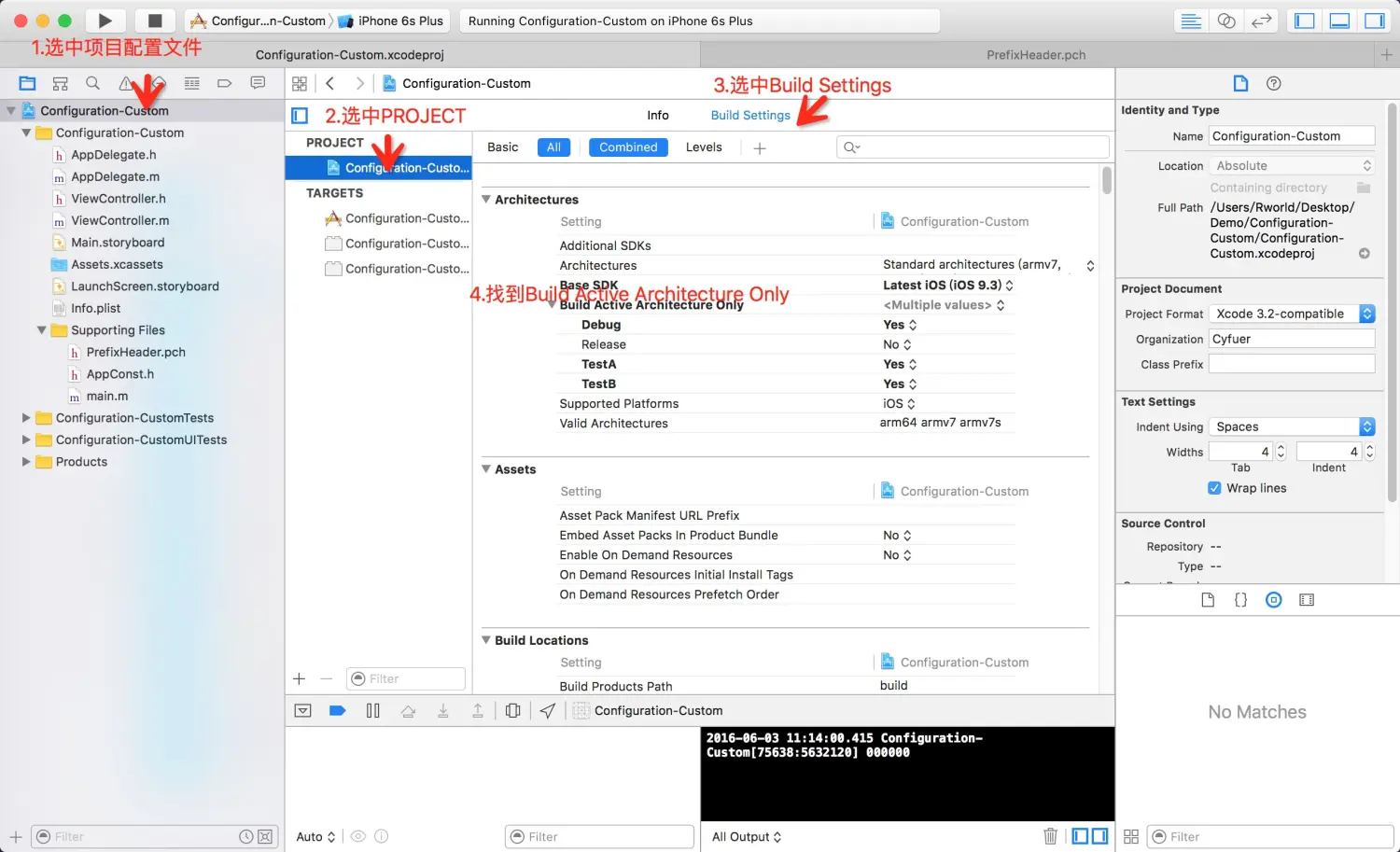Add a new build setting
The image size is (1400, 852).
click(x=760, y=148)
